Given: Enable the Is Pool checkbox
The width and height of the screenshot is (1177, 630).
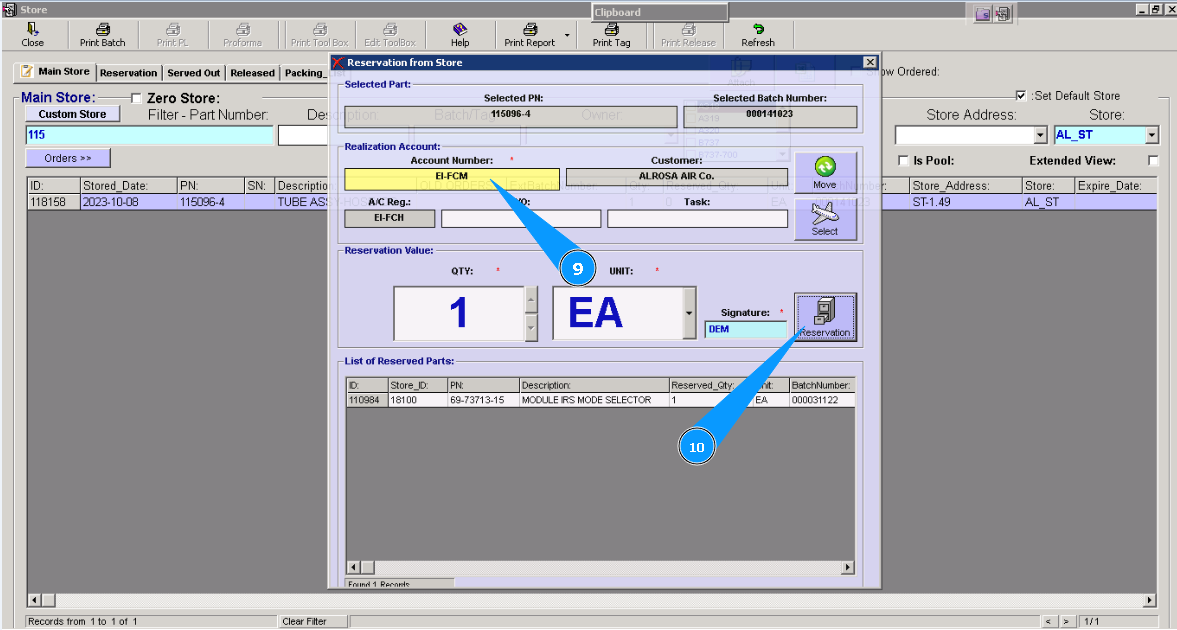Looking at the screenshot, I should point(904,161).
